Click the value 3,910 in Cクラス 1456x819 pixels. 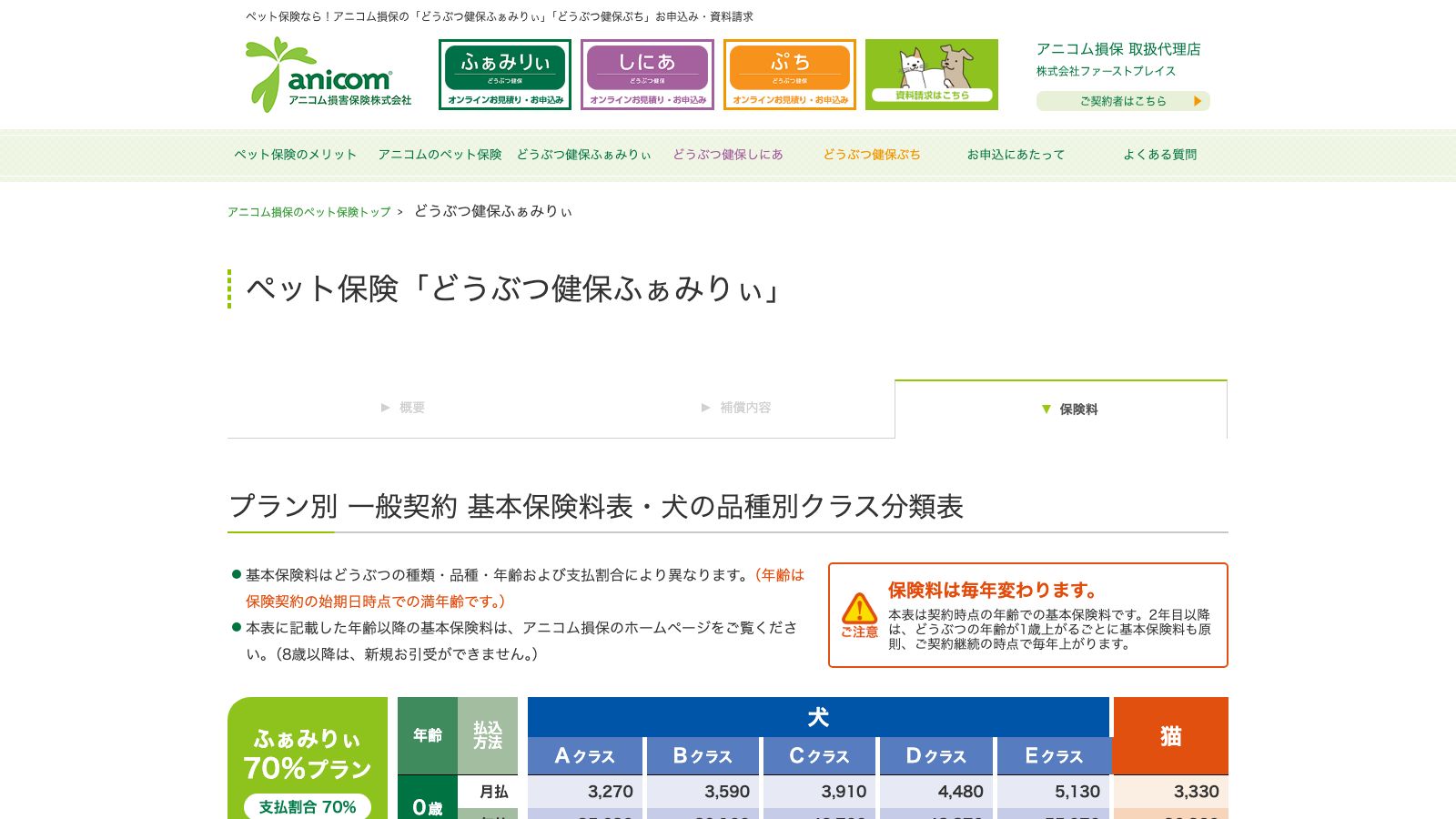(844, 792)
